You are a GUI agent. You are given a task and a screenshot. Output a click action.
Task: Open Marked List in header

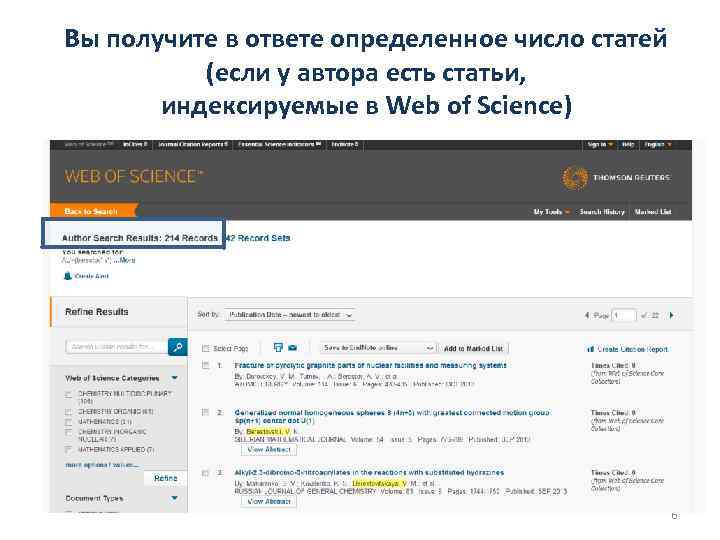pyautogui.click(x=653, y=212)
